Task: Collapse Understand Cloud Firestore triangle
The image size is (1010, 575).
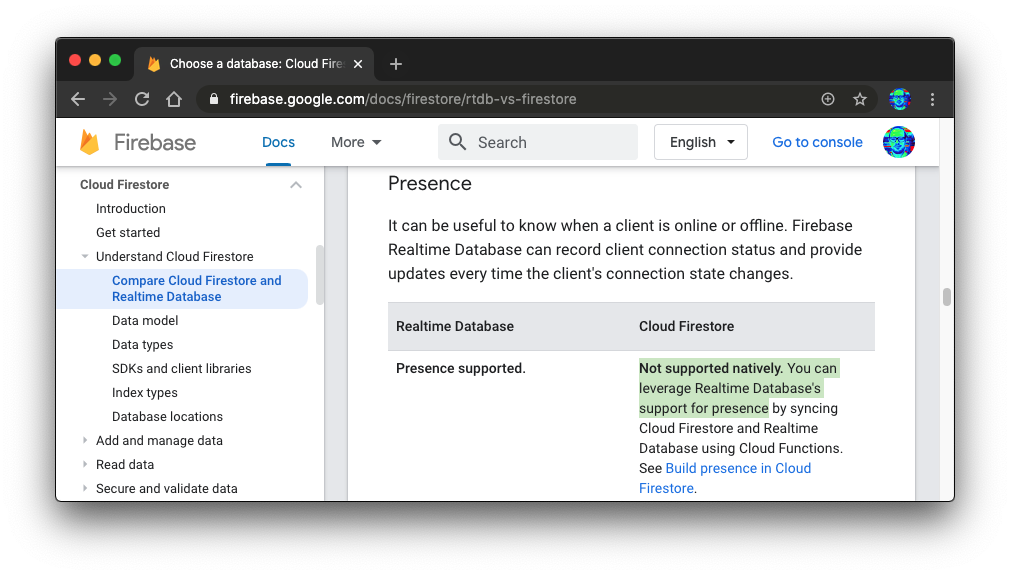Action: click(x=85, y=256)
